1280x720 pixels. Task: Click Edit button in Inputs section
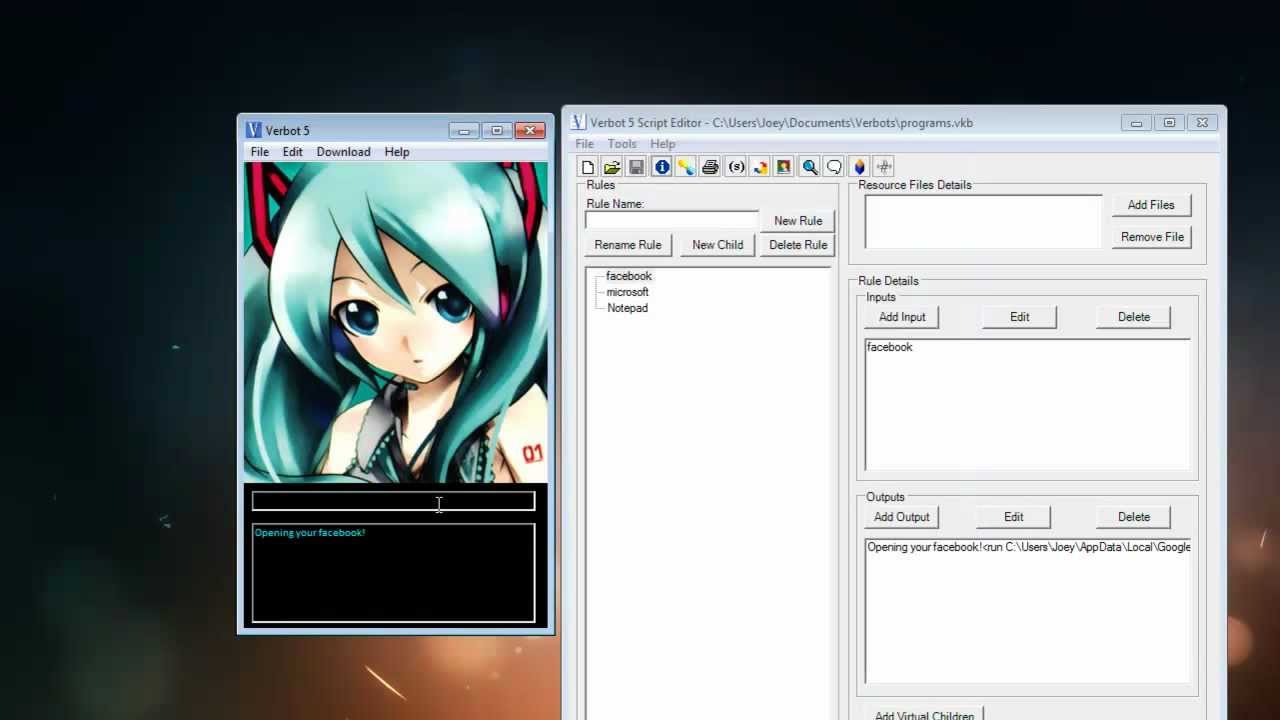tap(1019, 317)
